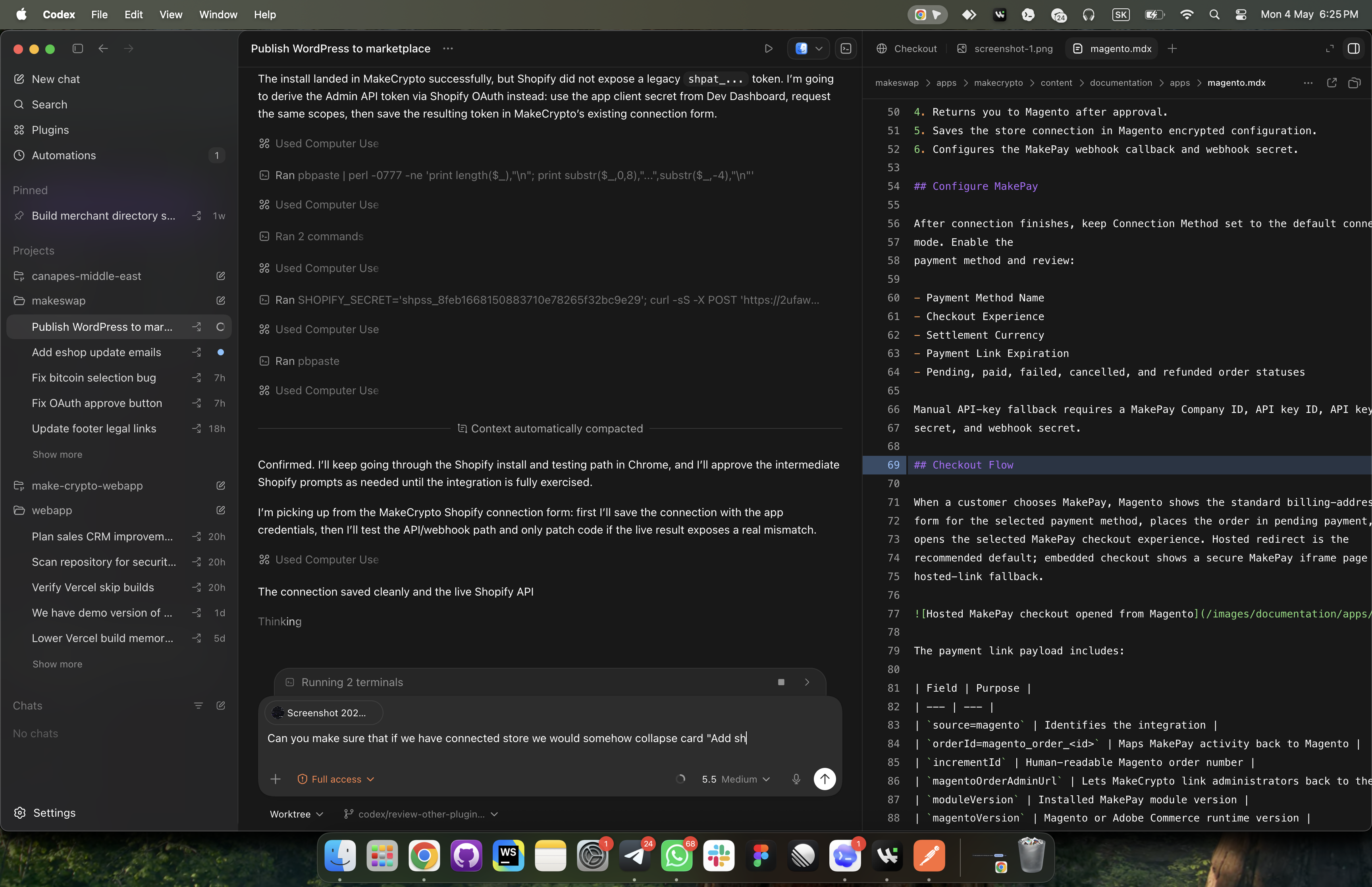Open Add eshop update emails thread
This screenshot has width=1372, height=887.
point(119,352)
